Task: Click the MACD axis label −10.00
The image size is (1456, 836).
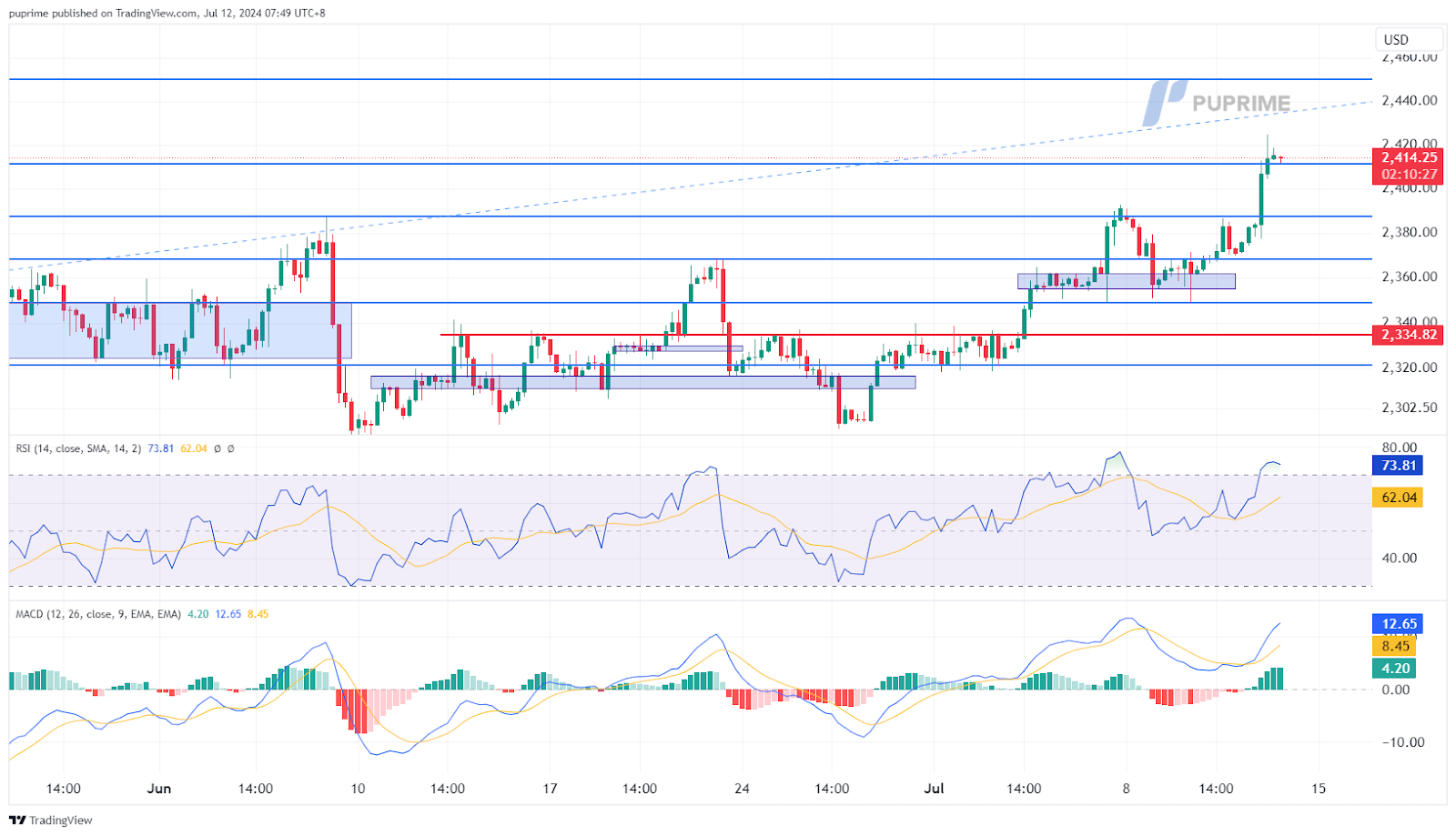Action: pos(1402,742)
